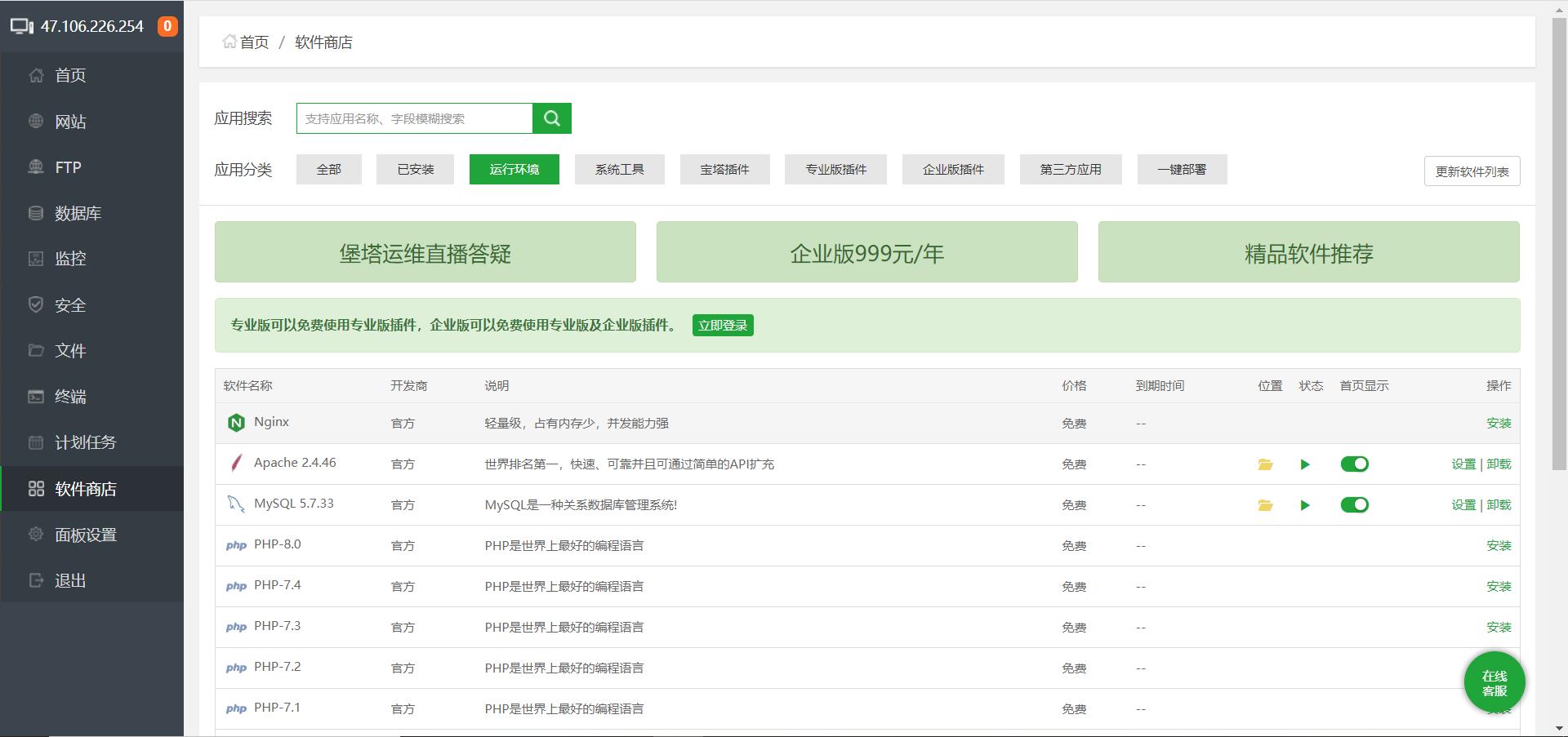
Task: Select the 全部 category tab
Action: (329, 169)
